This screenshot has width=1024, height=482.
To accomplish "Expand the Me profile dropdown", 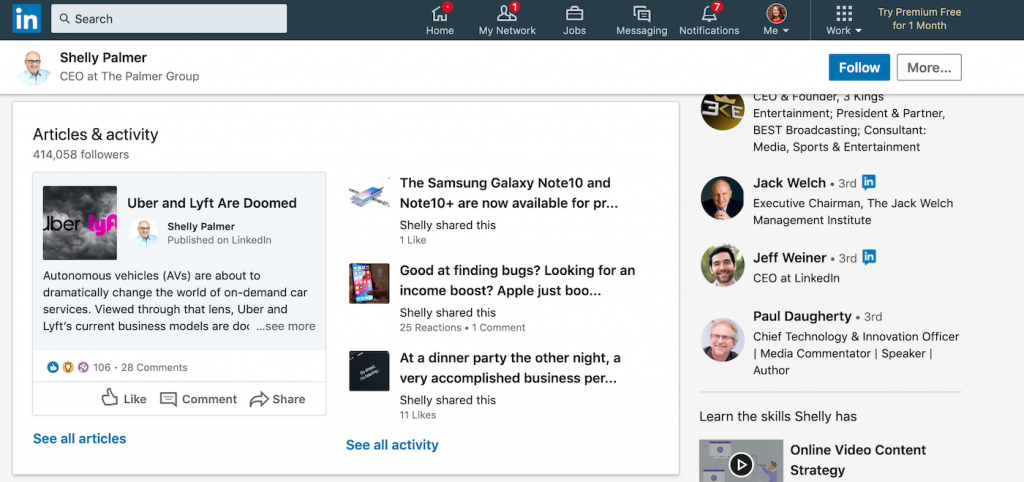I will tap(776, 20).
